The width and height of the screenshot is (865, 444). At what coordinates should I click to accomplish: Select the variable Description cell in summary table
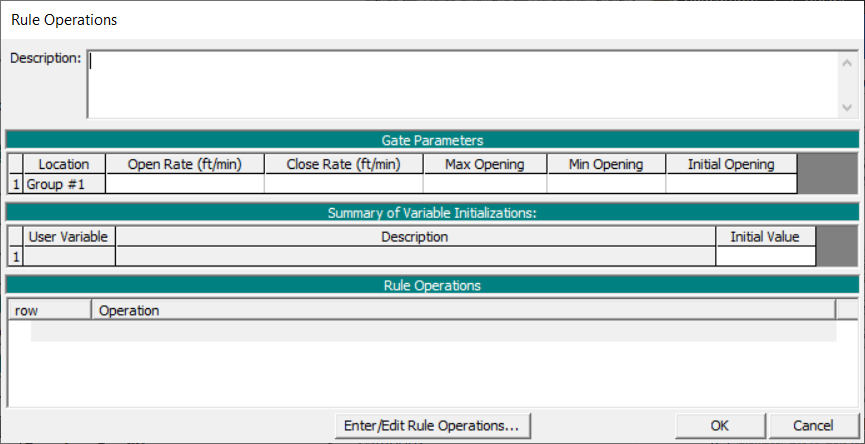(415, 257)
